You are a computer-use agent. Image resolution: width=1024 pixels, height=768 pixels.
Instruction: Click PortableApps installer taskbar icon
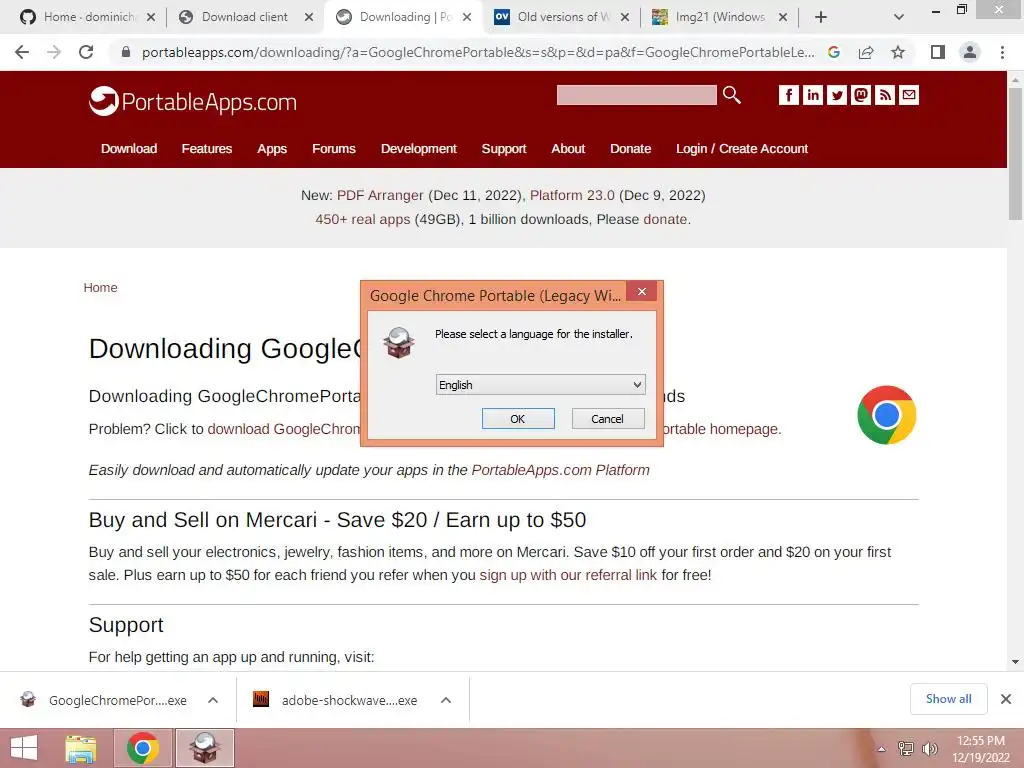point(204,748)
